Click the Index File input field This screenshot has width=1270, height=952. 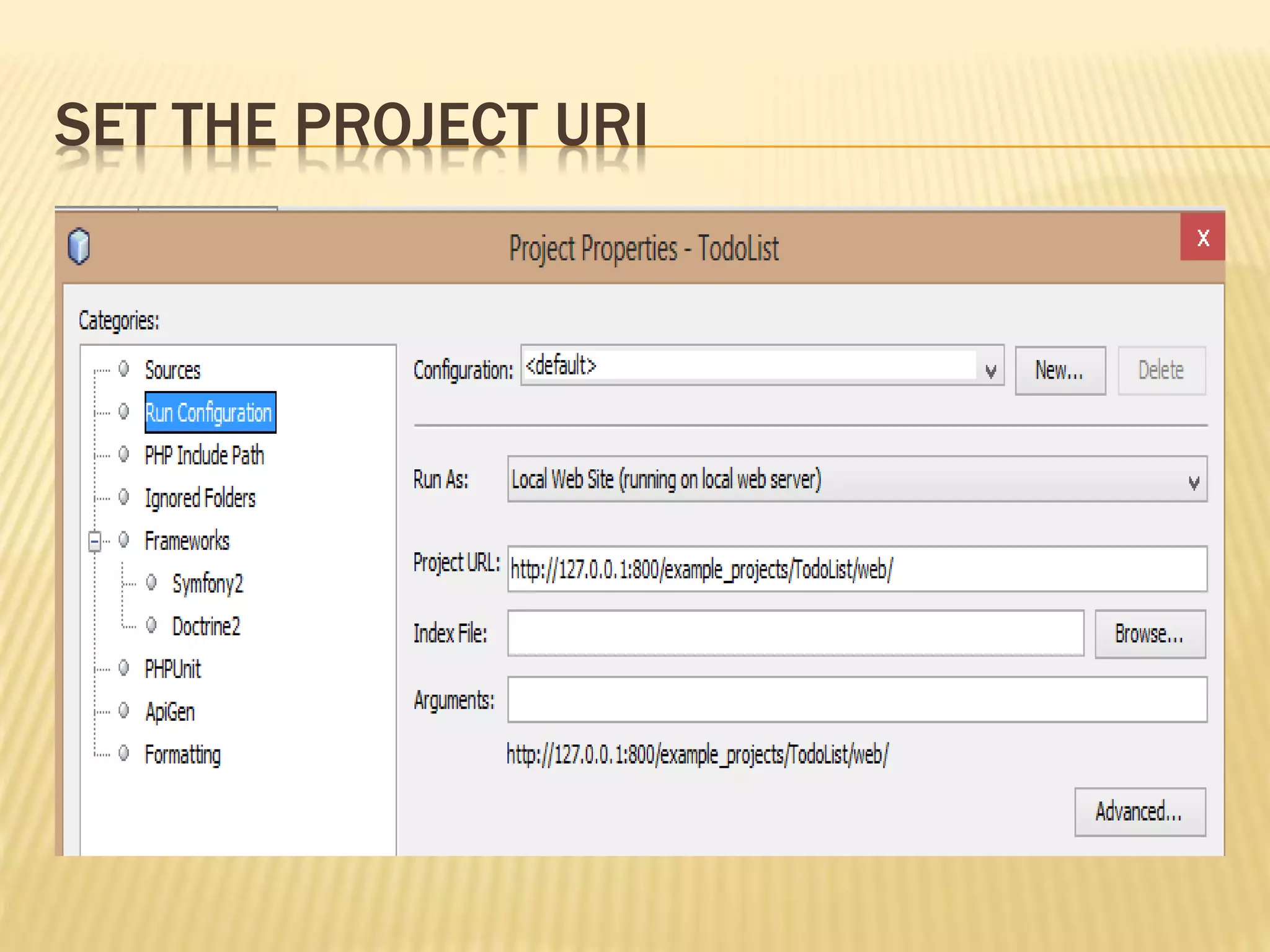[x=796, y=633]
